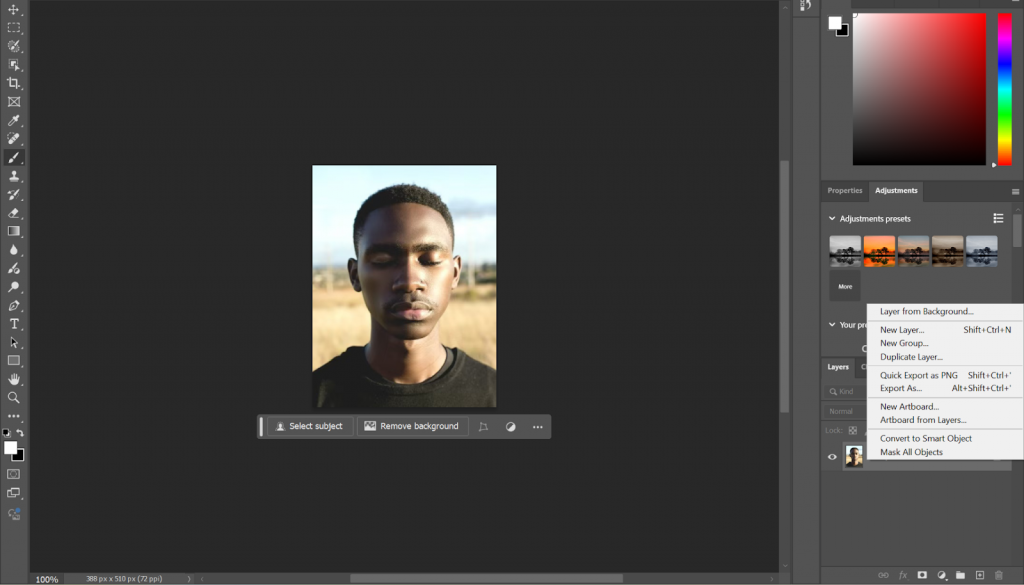The image size is (1024, 585).
Task: Choose Export As menu entry
Action: [901, 388]
